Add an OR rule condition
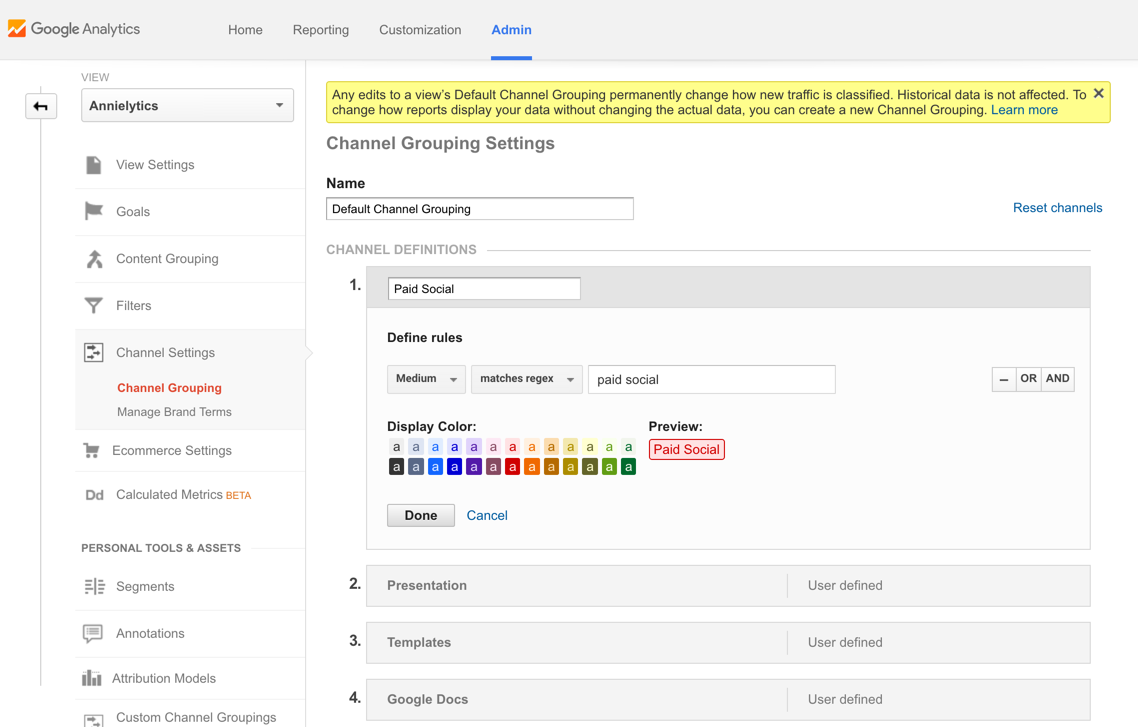 coord(1028,379)
